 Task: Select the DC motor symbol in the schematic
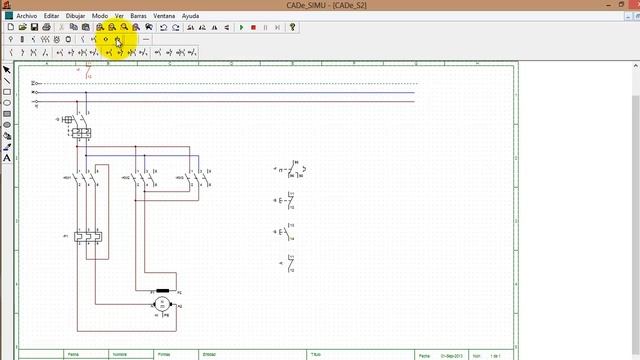pyautogui.click(x=162, y=304)
